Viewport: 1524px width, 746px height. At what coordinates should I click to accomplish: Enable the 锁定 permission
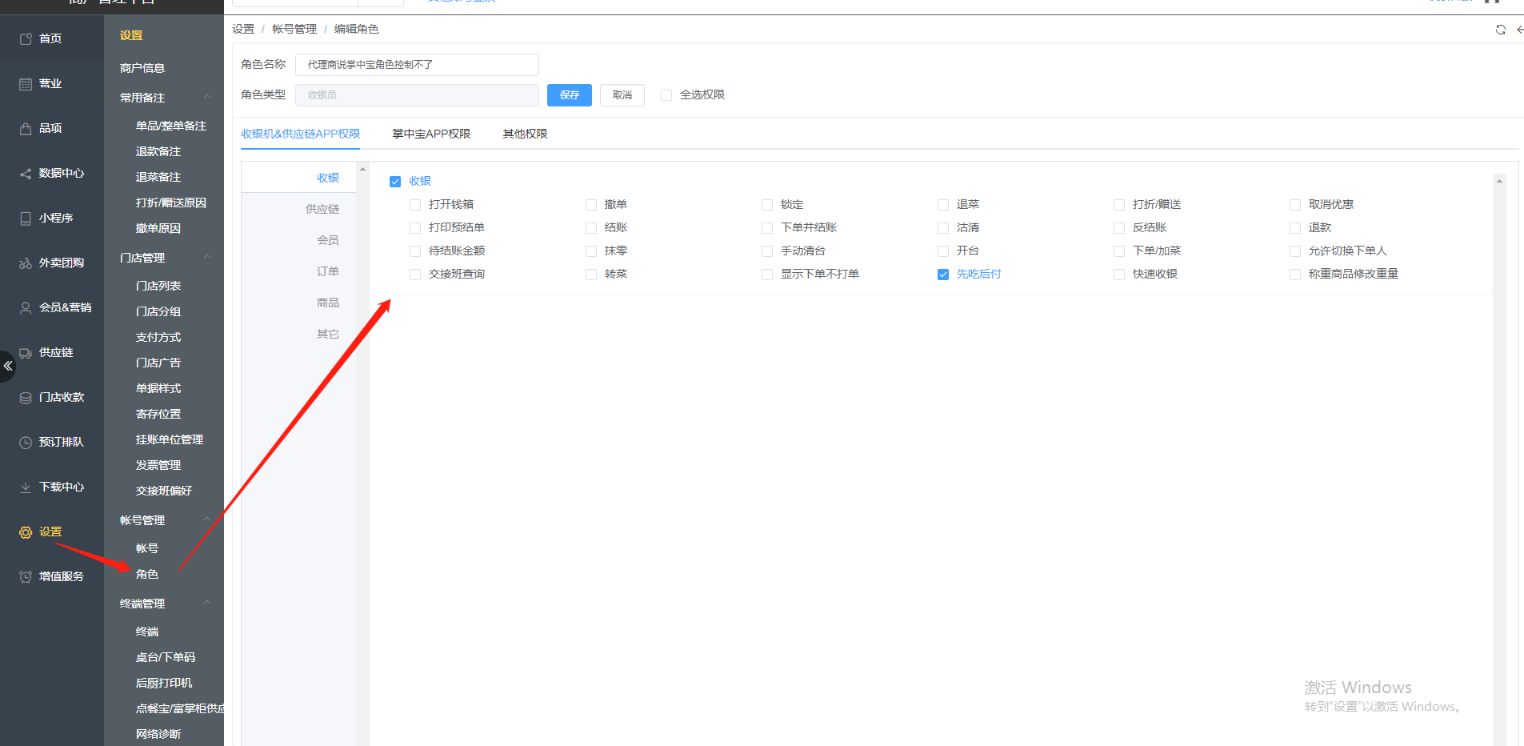tap(767, 204)
